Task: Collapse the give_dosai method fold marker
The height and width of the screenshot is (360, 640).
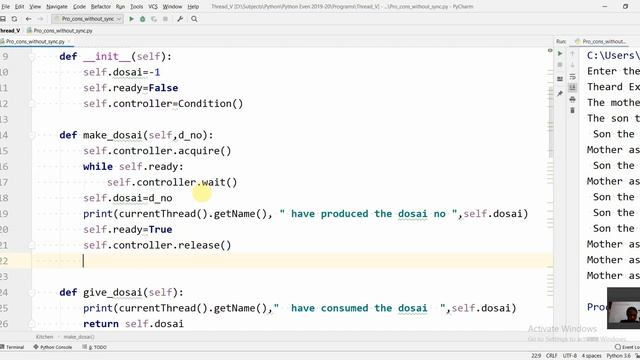Action: click(31, 292)
